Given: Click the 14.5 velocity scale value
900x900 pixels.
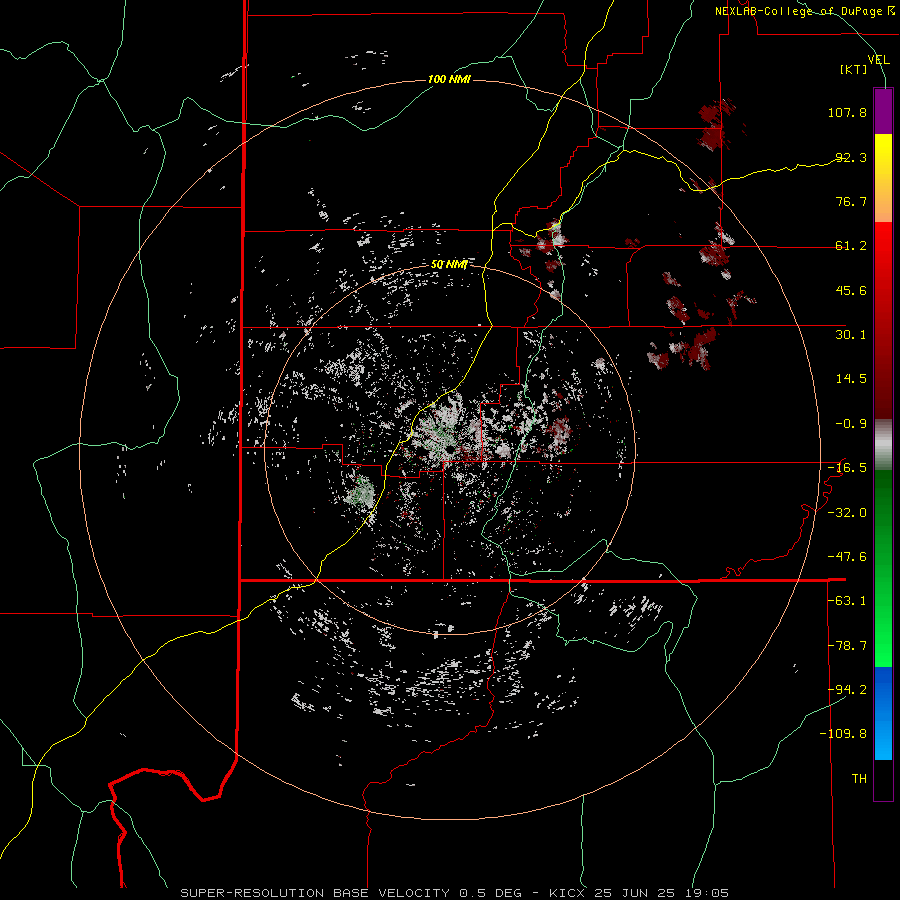Looking at the screenshot, I should point(851,379).
